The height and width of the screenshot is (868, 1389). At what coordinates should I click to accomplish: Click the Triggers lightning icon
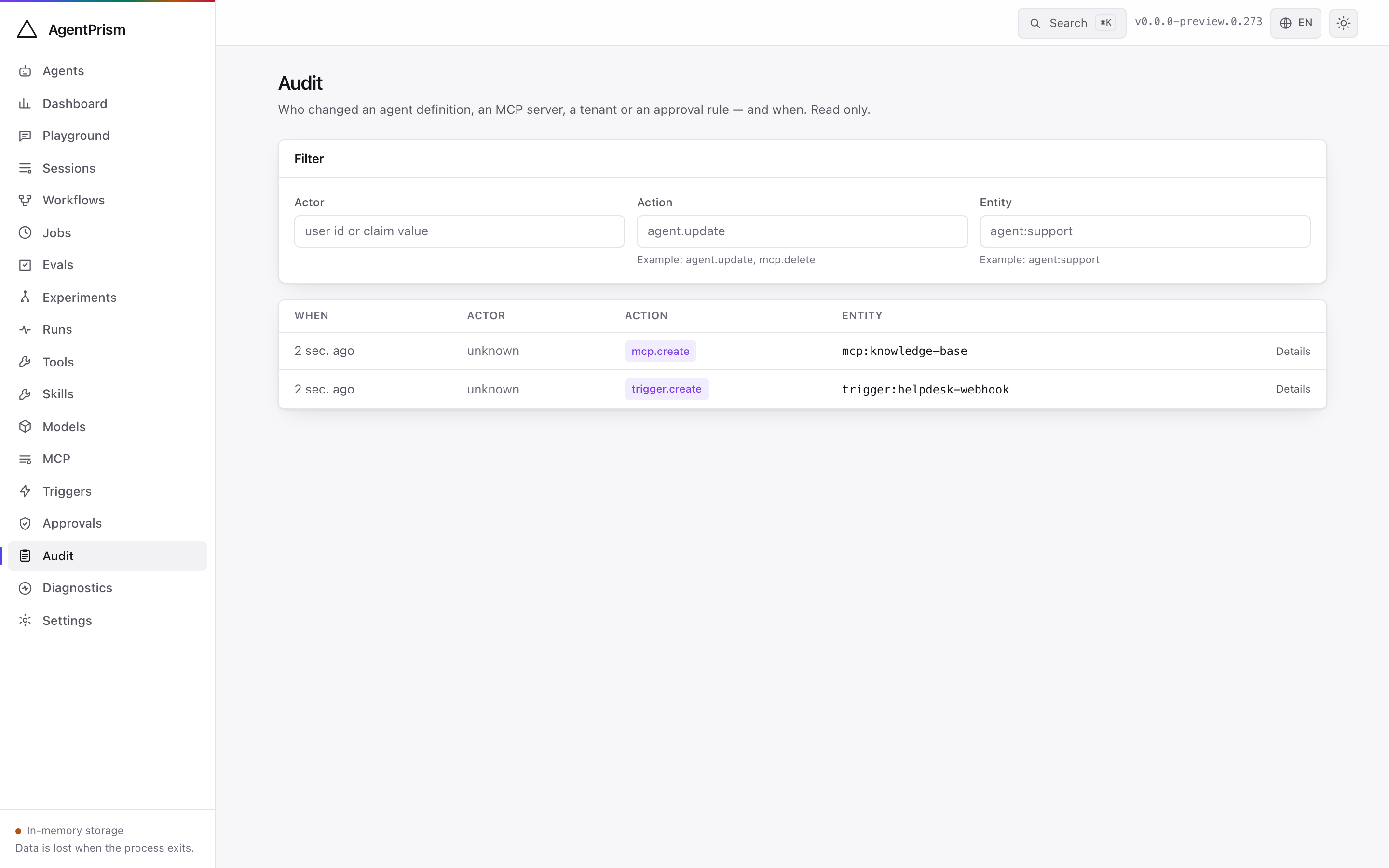[x=25, y=491]
